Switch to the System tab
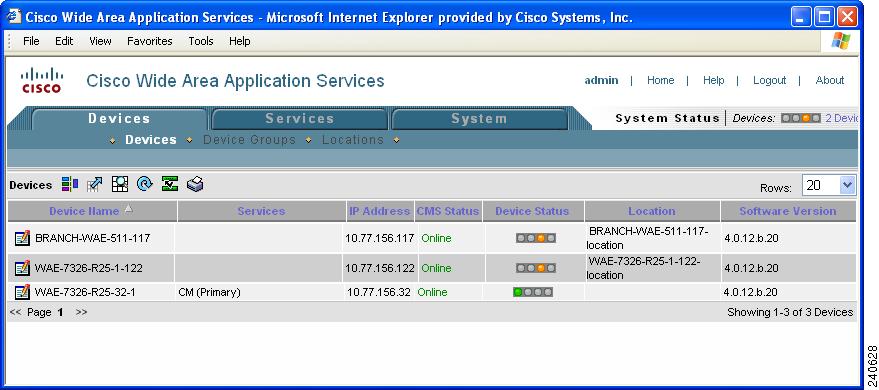879x390 pixels. coord(479,119)
